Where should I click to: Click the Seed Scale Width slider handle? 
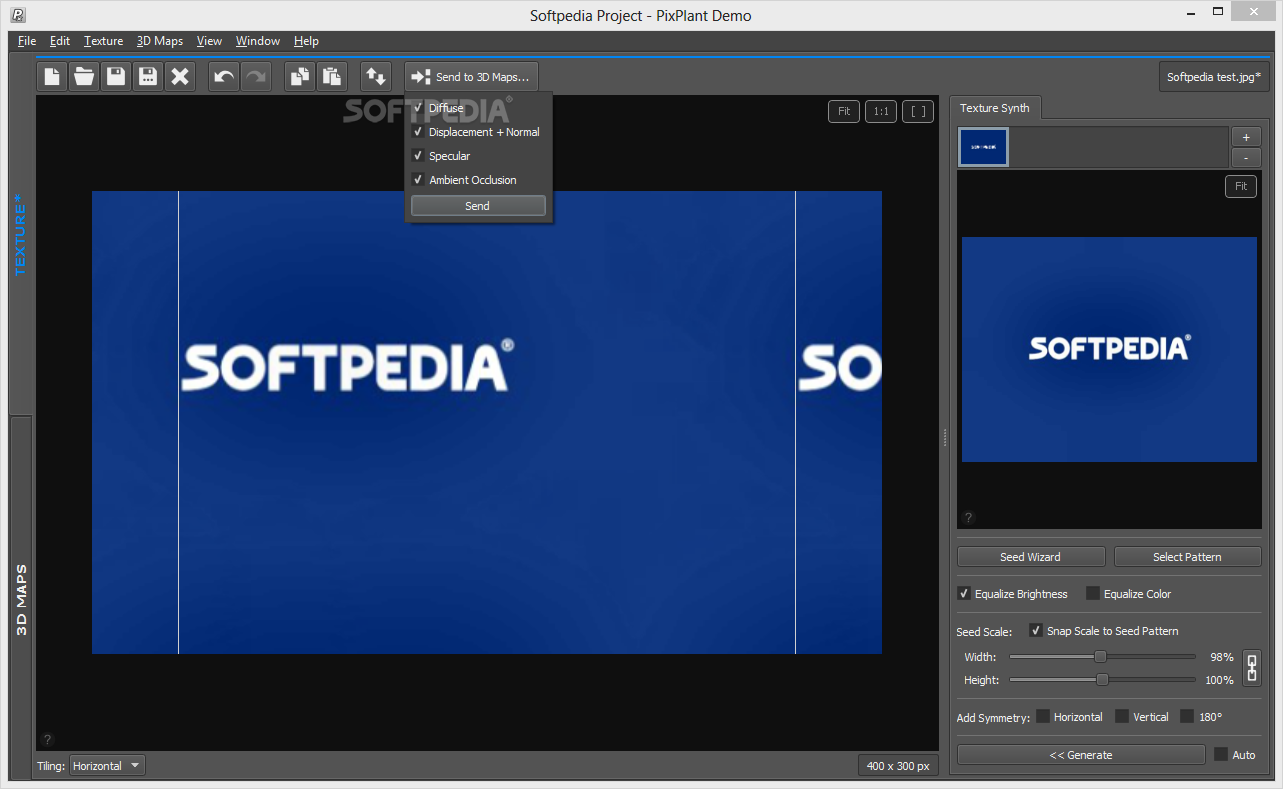click(x=1100, y=657)
